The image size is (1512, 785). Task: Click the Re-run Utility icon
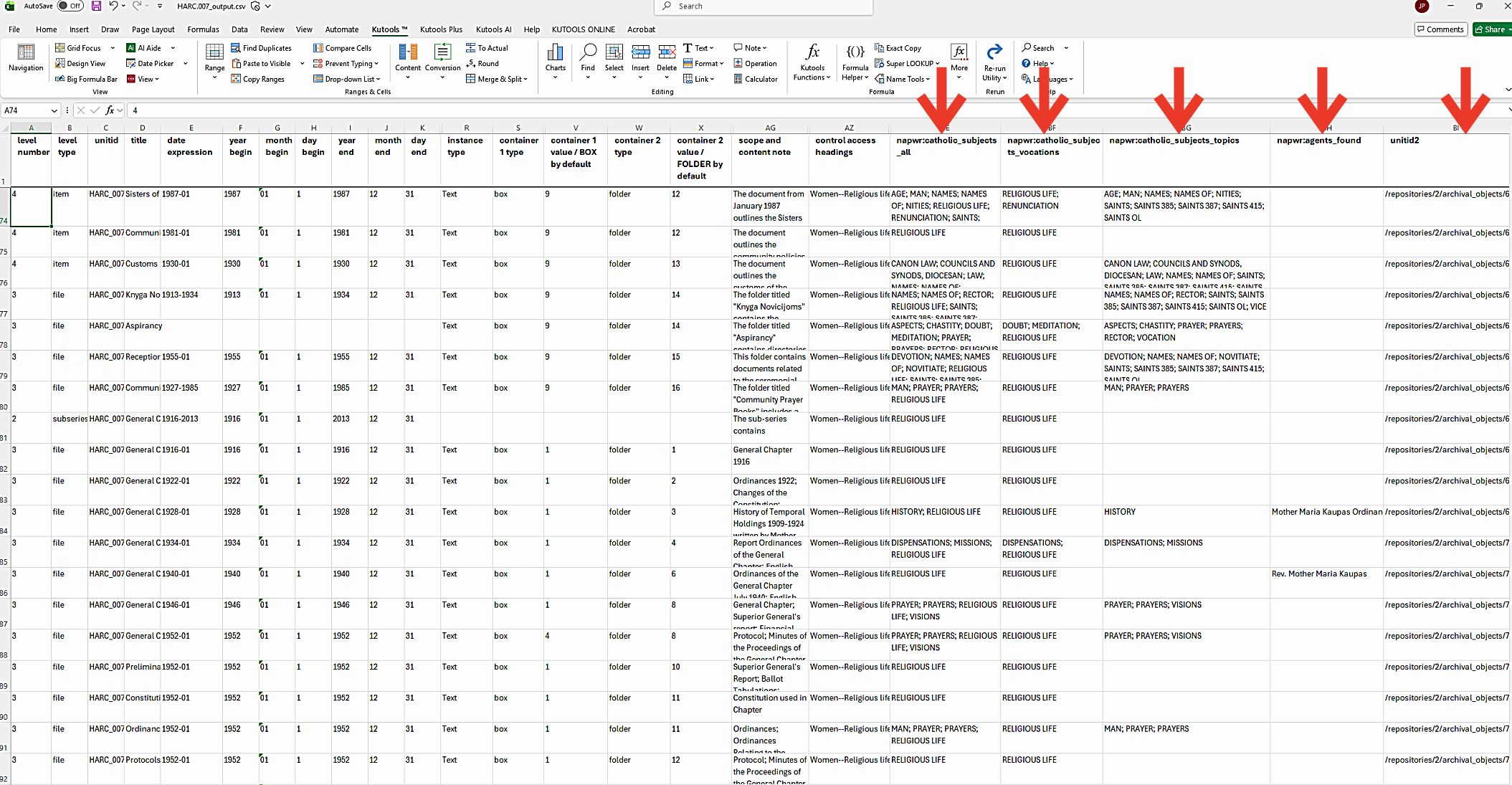click(994, 53)
